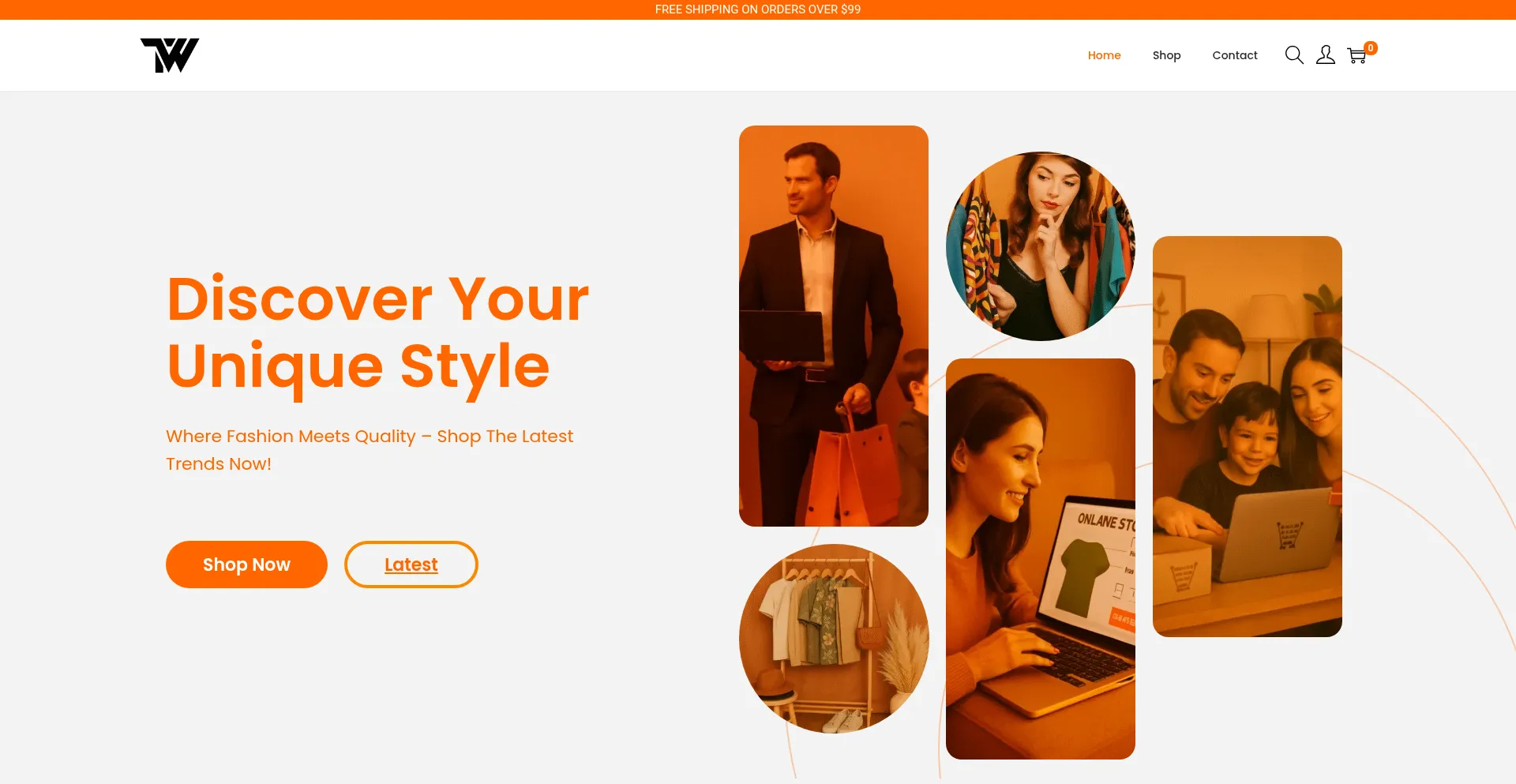Screen dimensions: 1516x784
Task: Select the woman using laptop photo
Action: click(x=1041, y=559)
